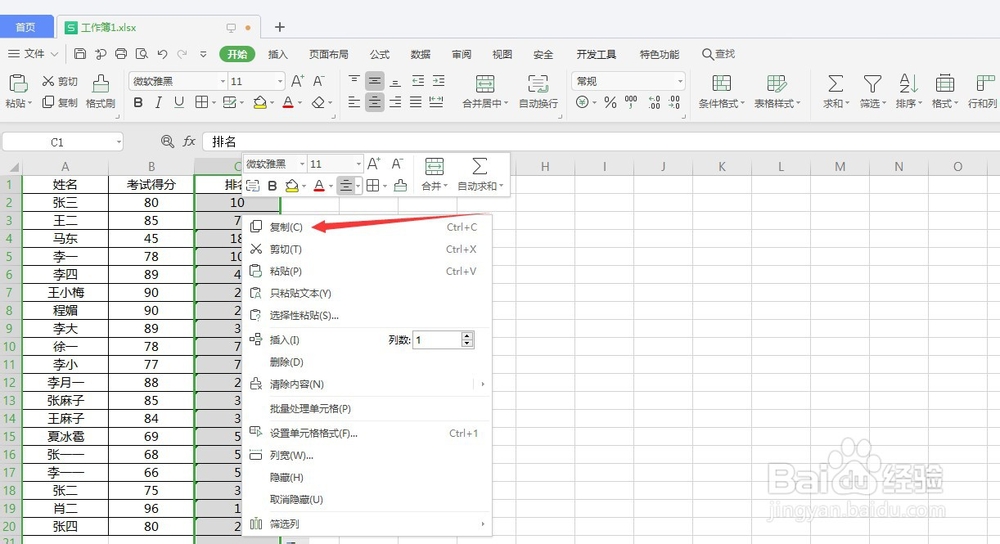
Task: Click the increase font size A+ in ribbon
Action: point(297,81)
